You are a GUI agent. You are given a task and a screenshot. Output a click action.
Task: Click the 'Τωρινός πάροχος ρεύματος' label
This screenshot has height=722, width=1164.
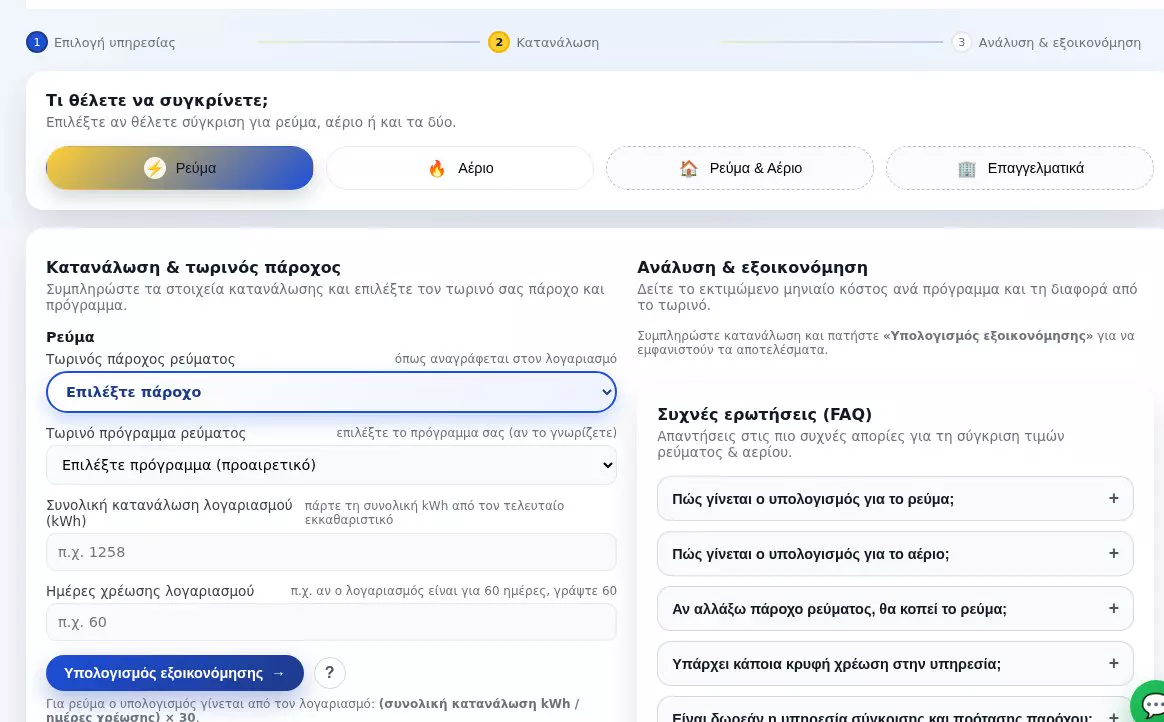[x=140, y=359]
